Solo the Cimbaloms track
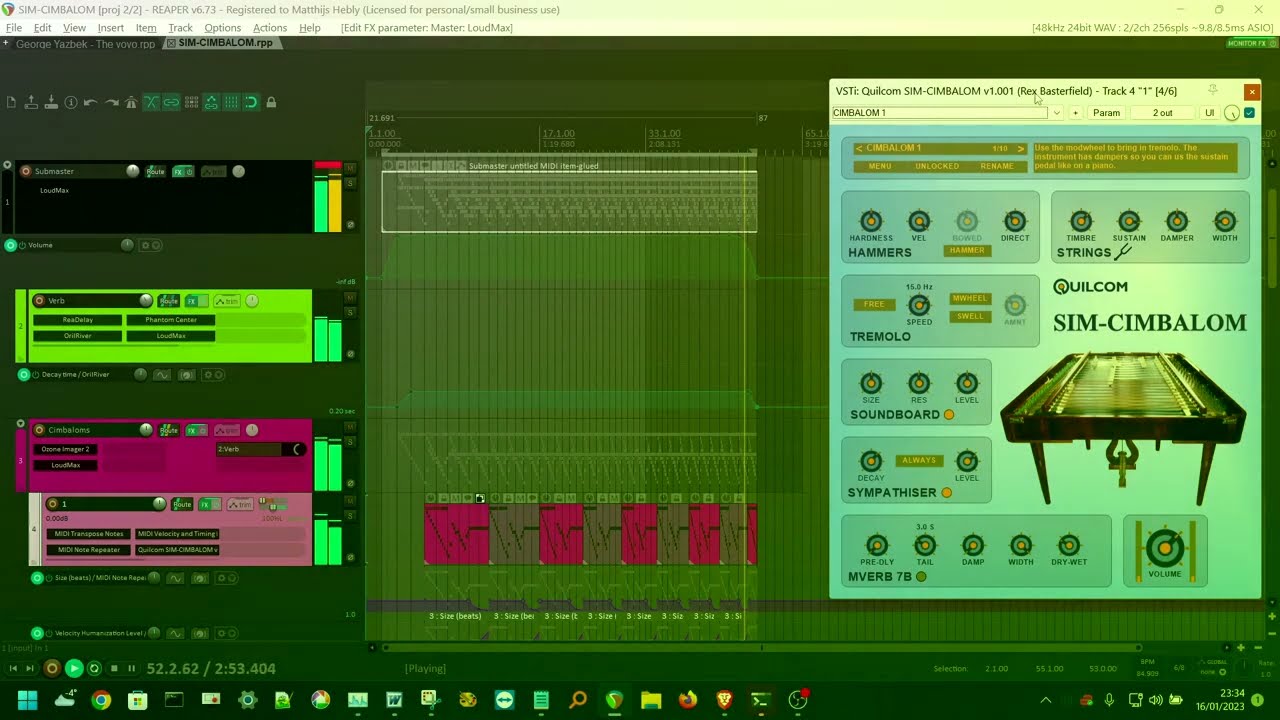This screenshot has height=720, width=1280. (x=351, y=442)
